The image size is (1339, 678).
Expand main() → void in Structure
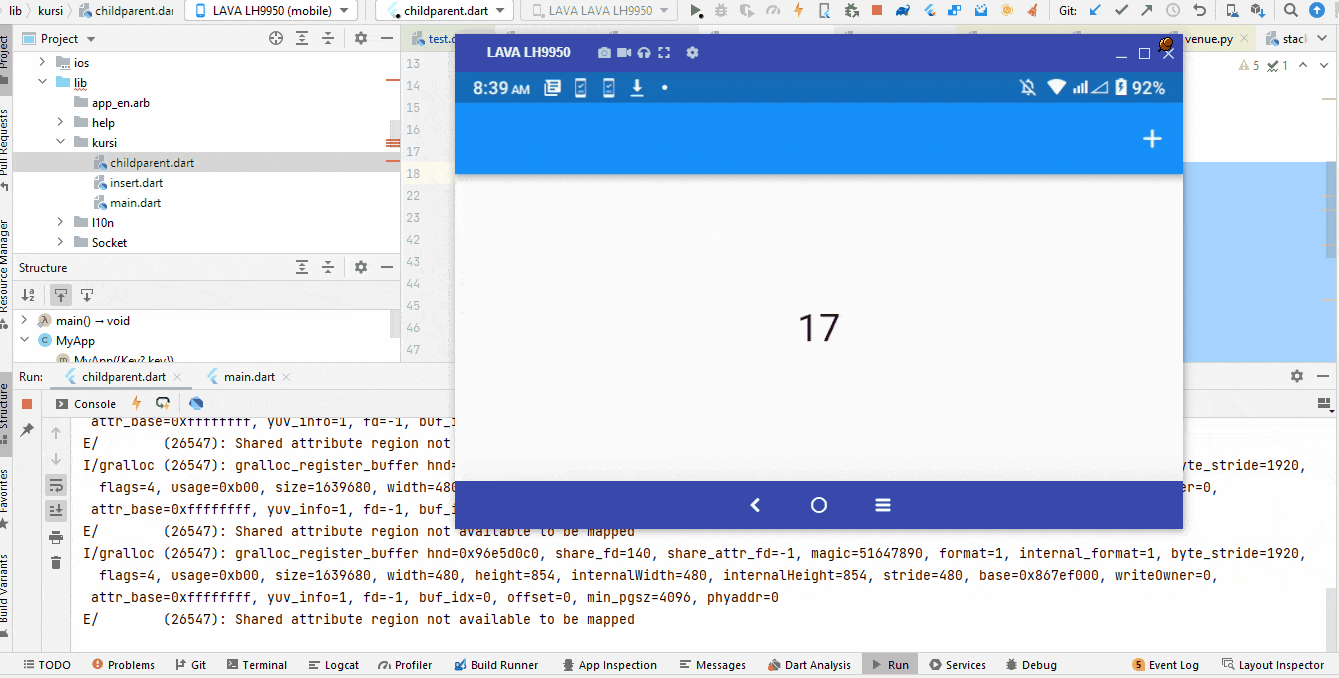pos(25,321)
